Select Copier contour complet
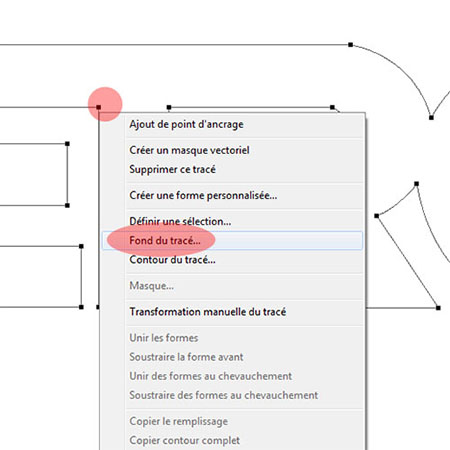Viewport: 450px width, 450px height. [x=232, y=440]
